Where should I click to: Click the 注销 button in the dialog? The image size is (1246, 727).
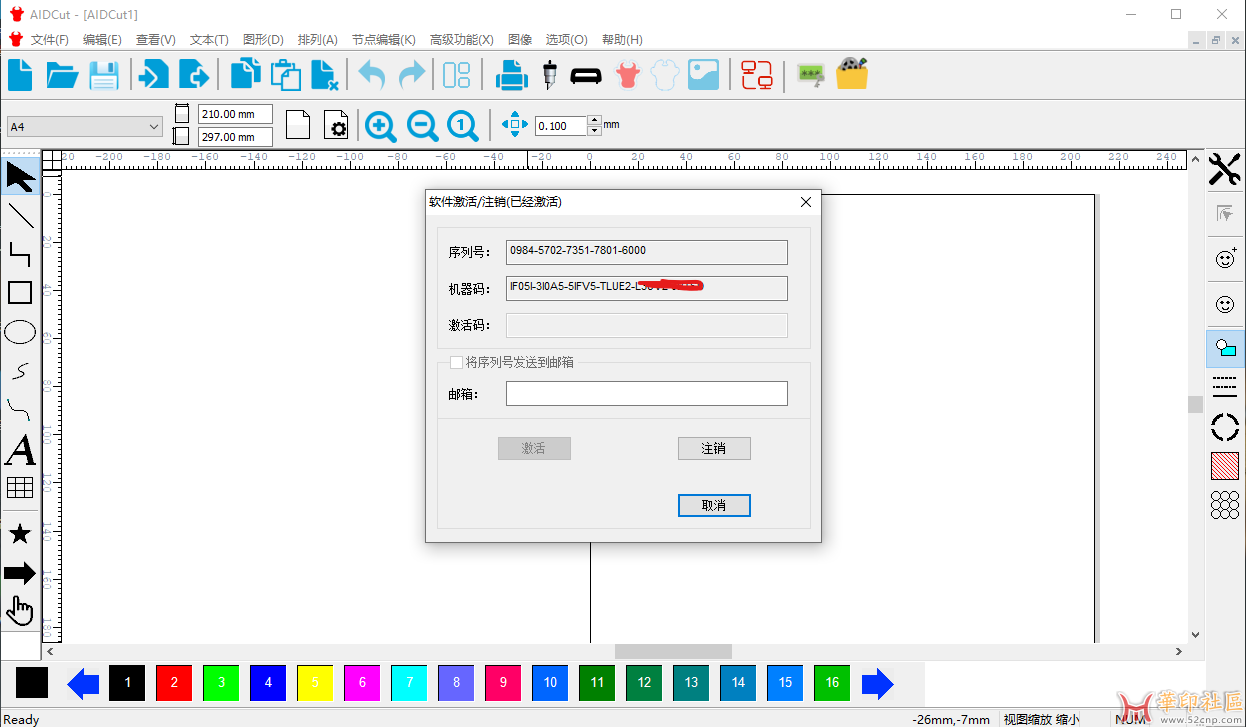(714, 448)
